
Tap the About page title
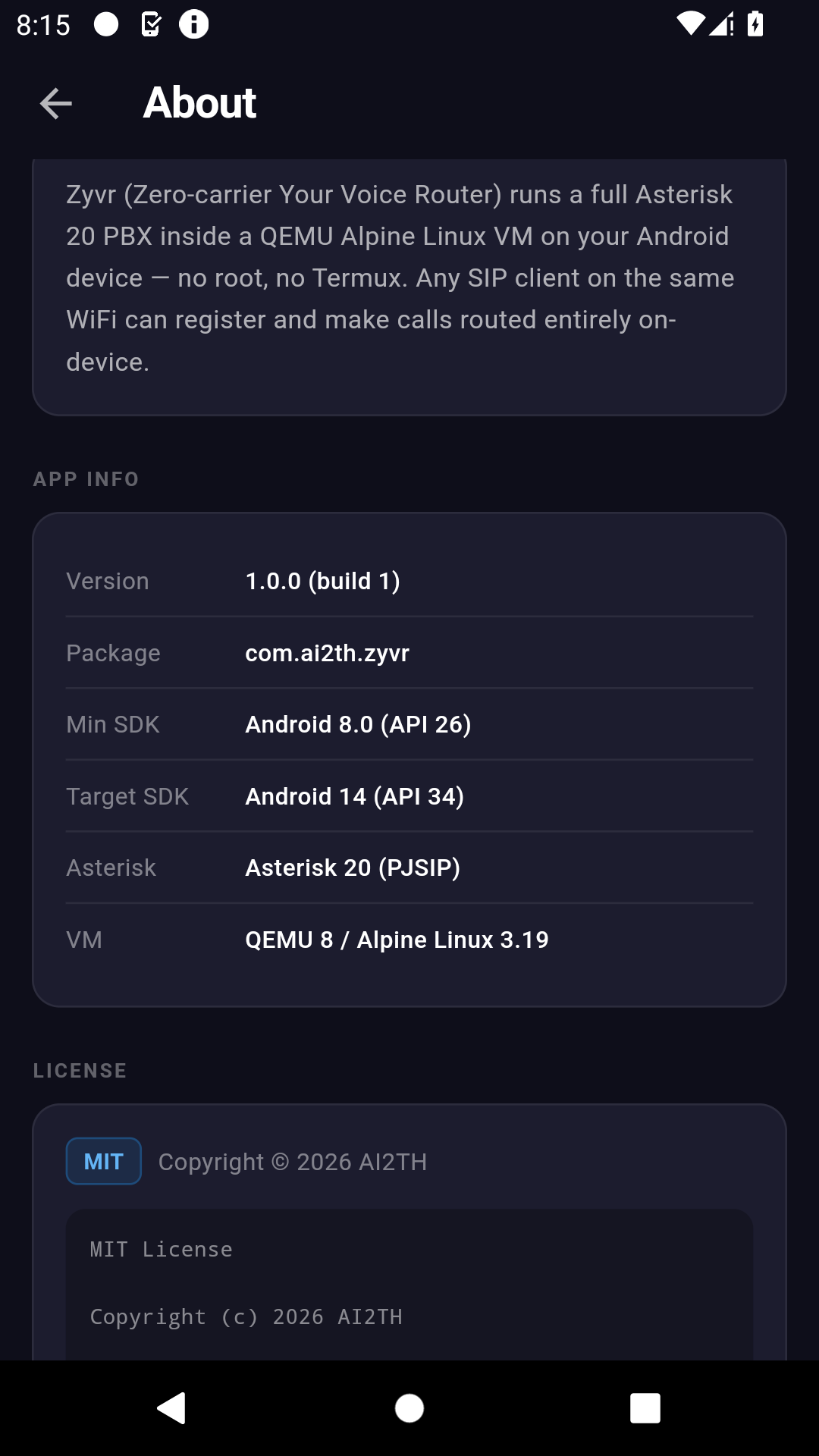point(199,103)
